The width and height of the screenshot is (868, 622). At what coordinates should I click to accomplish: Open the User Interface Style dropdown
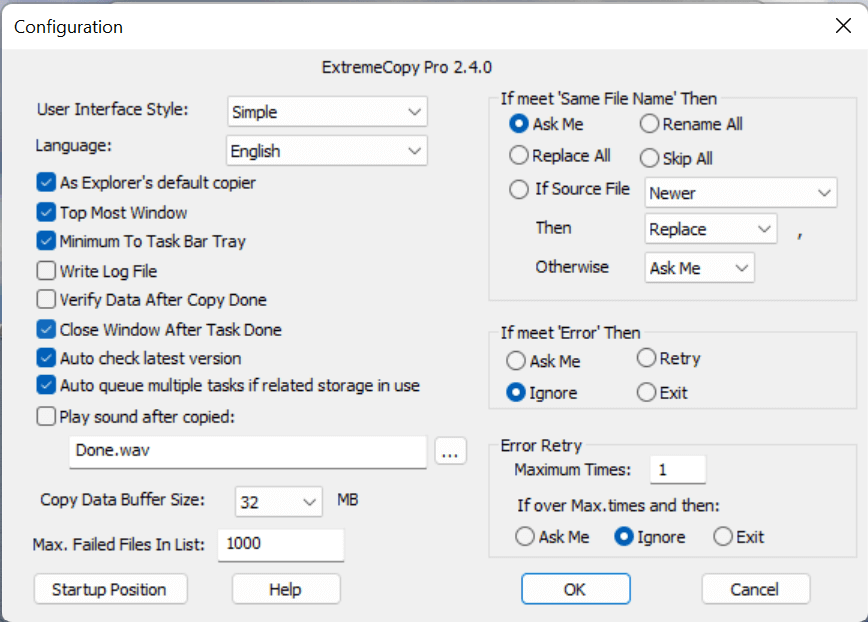(327, 111)
